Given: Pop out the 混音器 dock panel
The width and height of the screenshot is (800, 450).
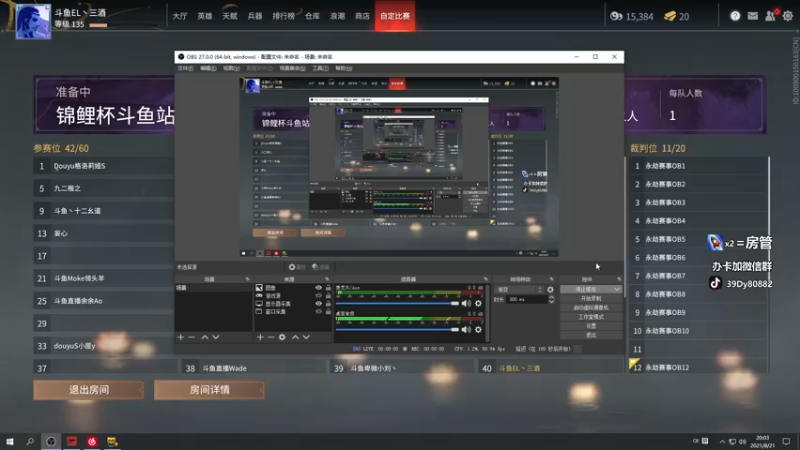Looking at the screenshot, I should tap(486, 279).
